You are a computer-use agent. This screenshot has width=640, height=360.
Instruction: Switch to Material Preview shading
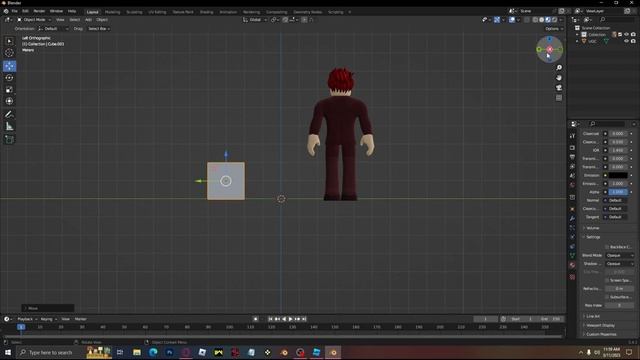(548, 20)
